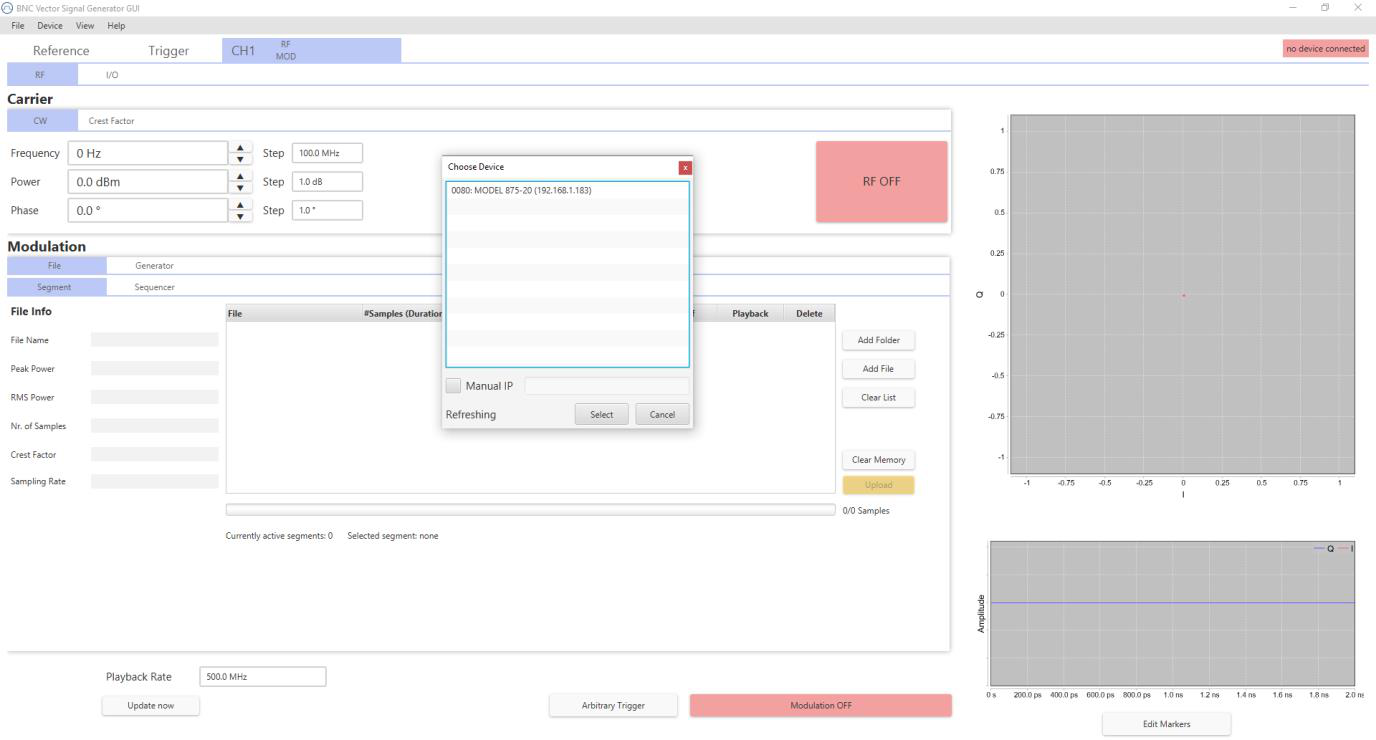The image size is (1376, 740).
Task: Click the Add Folder button
Action: pos(878,340)
